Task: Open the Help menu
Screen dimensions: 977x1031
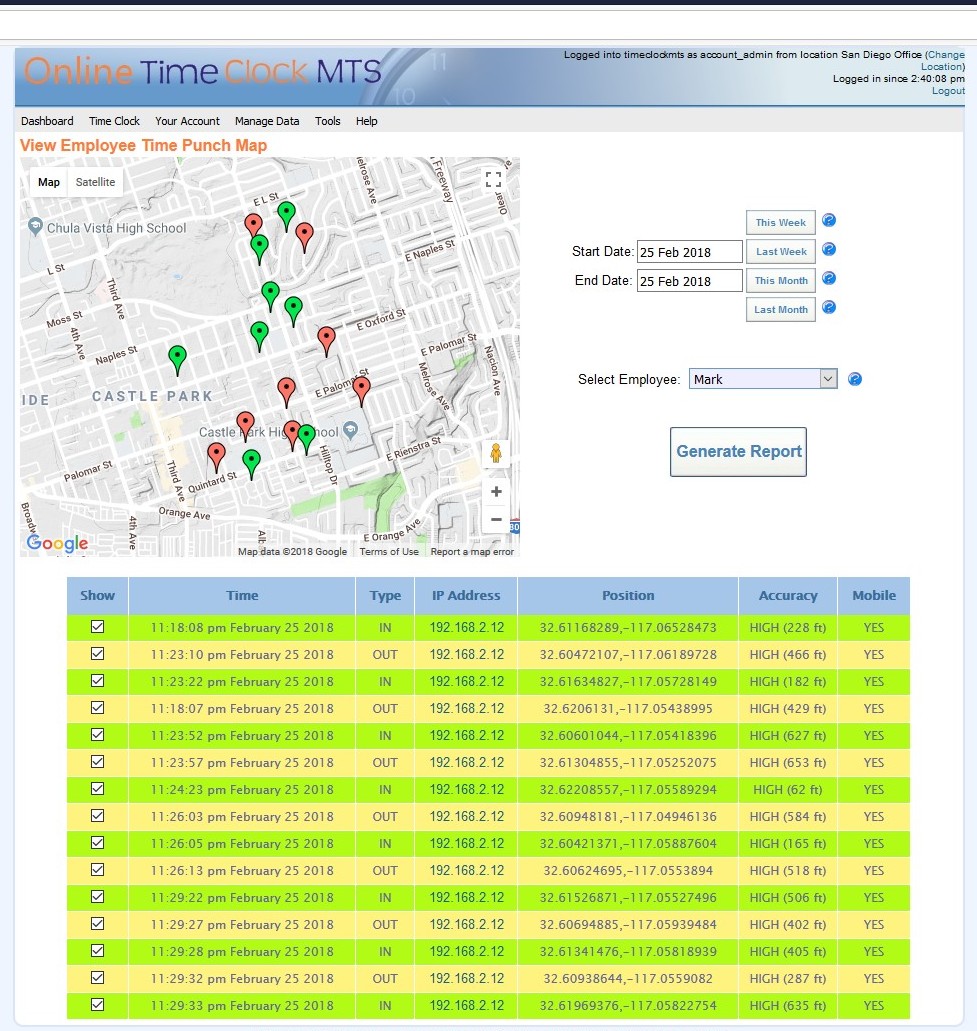Action: [367, 121]
